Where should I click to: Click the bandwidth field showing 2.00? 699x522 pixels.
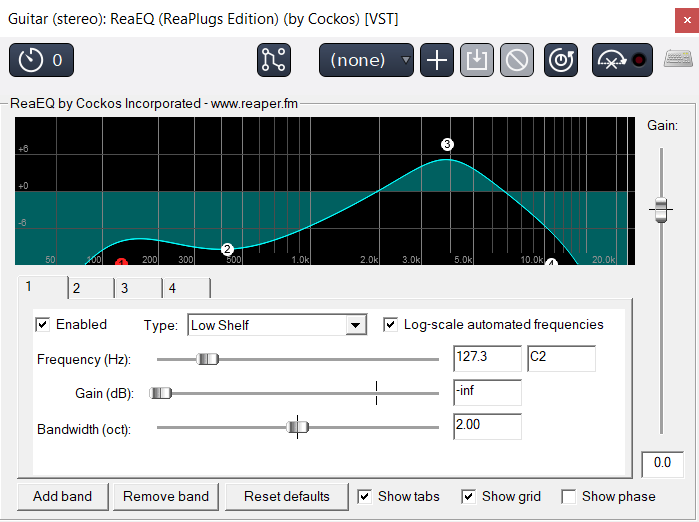(x=487, y=427)
